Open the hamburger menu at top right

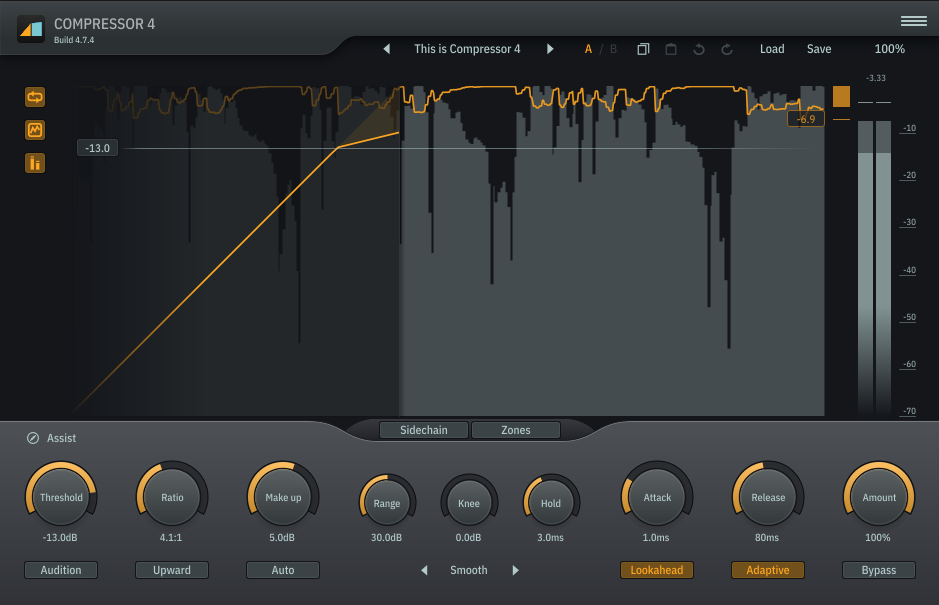(913, 21)
